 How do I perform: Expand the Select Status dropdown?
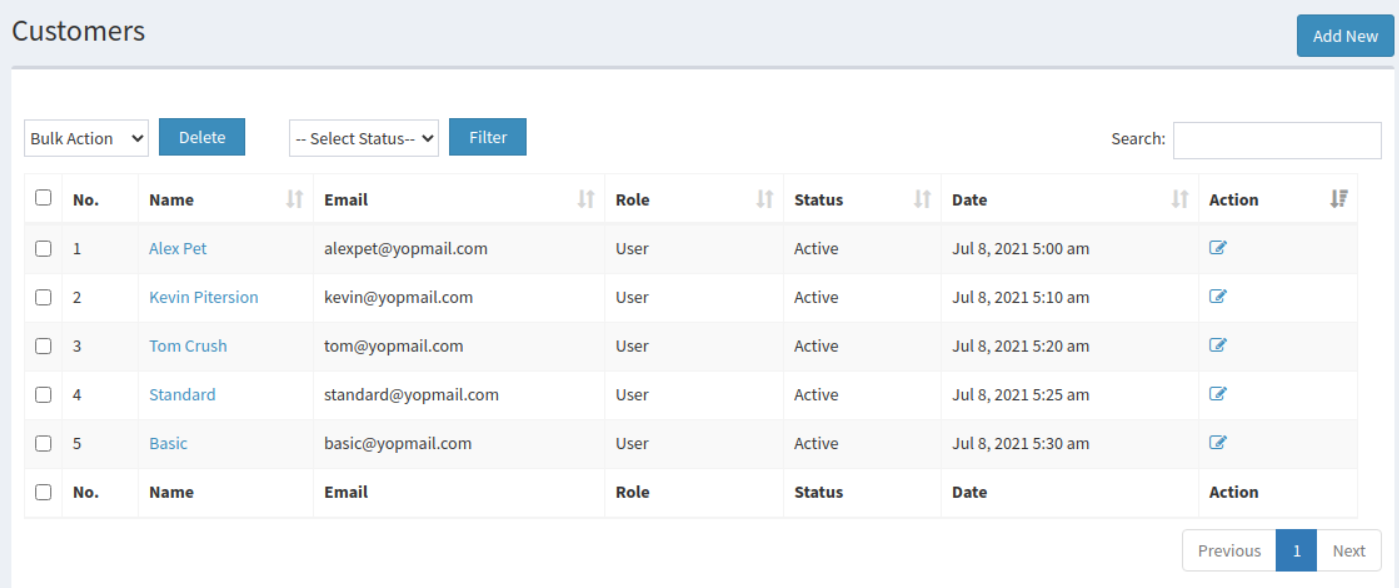tap(364, 139)
